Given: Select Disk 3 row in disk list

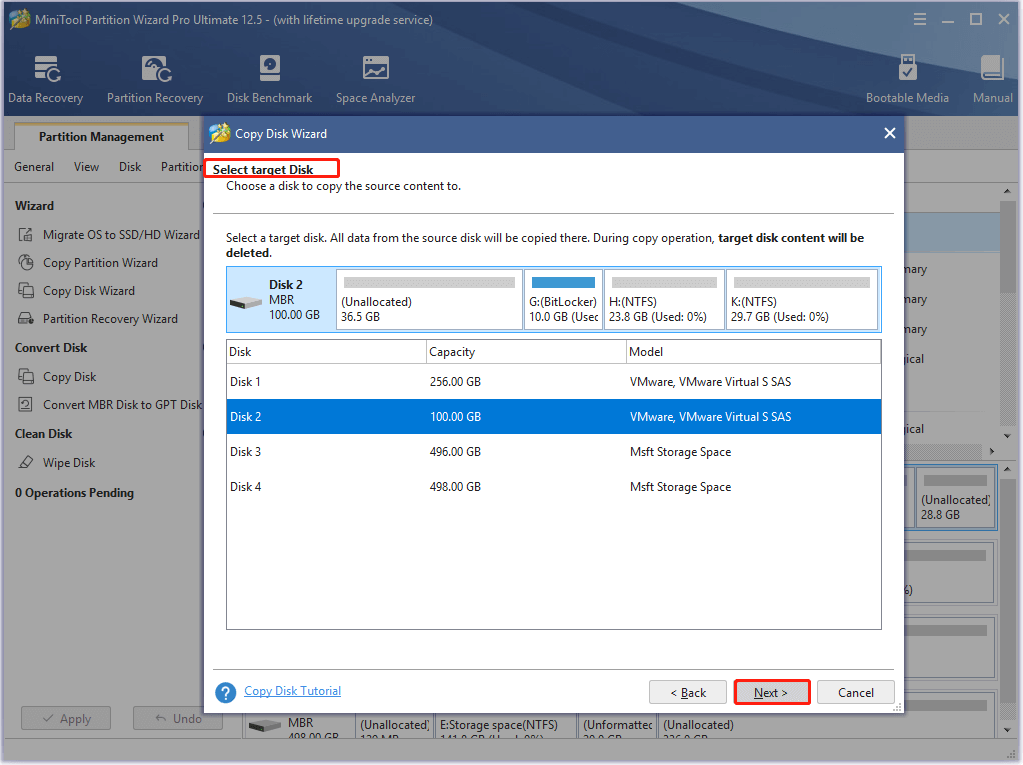Looking at the screenshot, I should [554, 452].
